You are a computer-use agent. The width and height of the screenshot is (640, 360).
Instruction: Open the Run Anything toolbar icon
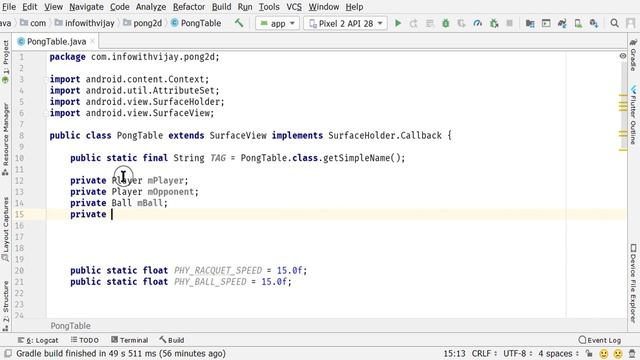[x=546, y=24]
